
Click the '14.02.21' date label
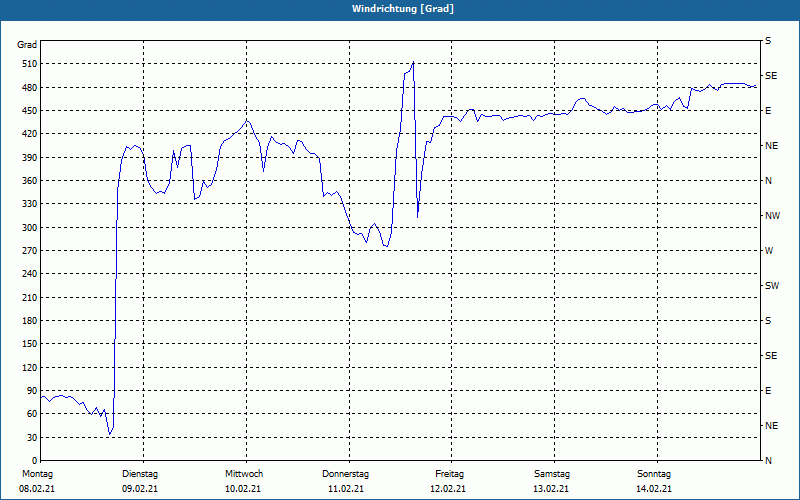pos(654,489)
